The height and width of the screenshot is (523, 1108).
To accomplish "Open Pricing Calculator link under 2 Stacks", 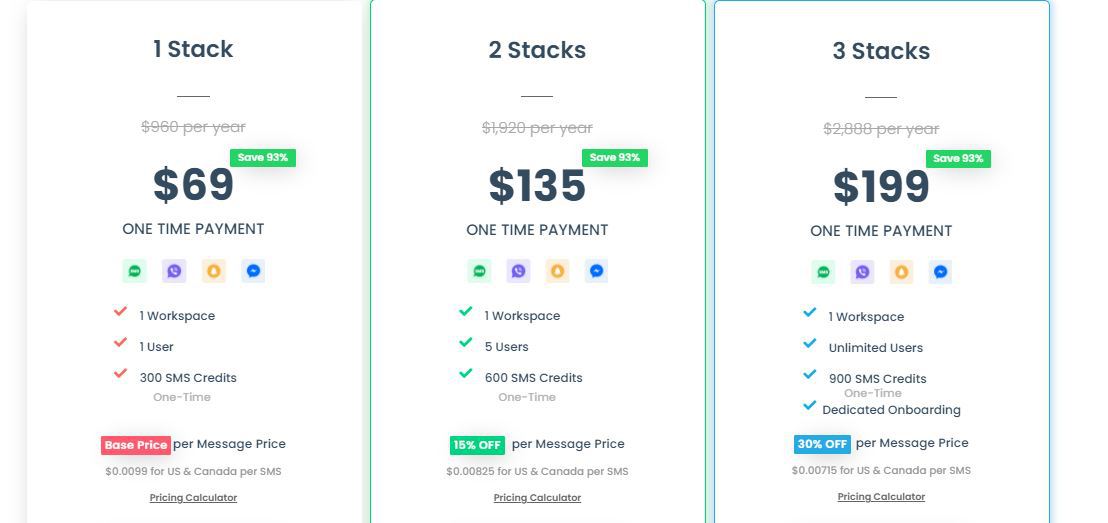I will [537, 498].
